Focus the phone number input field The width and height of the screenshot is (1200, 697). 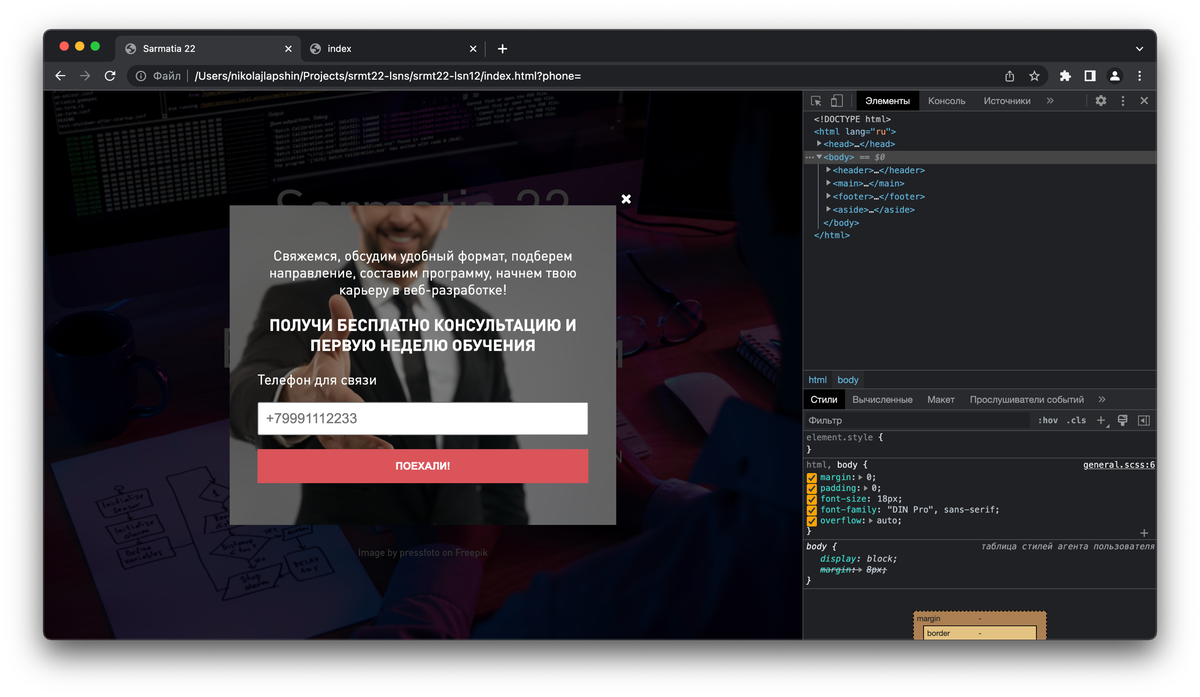[x=423, y=419]
